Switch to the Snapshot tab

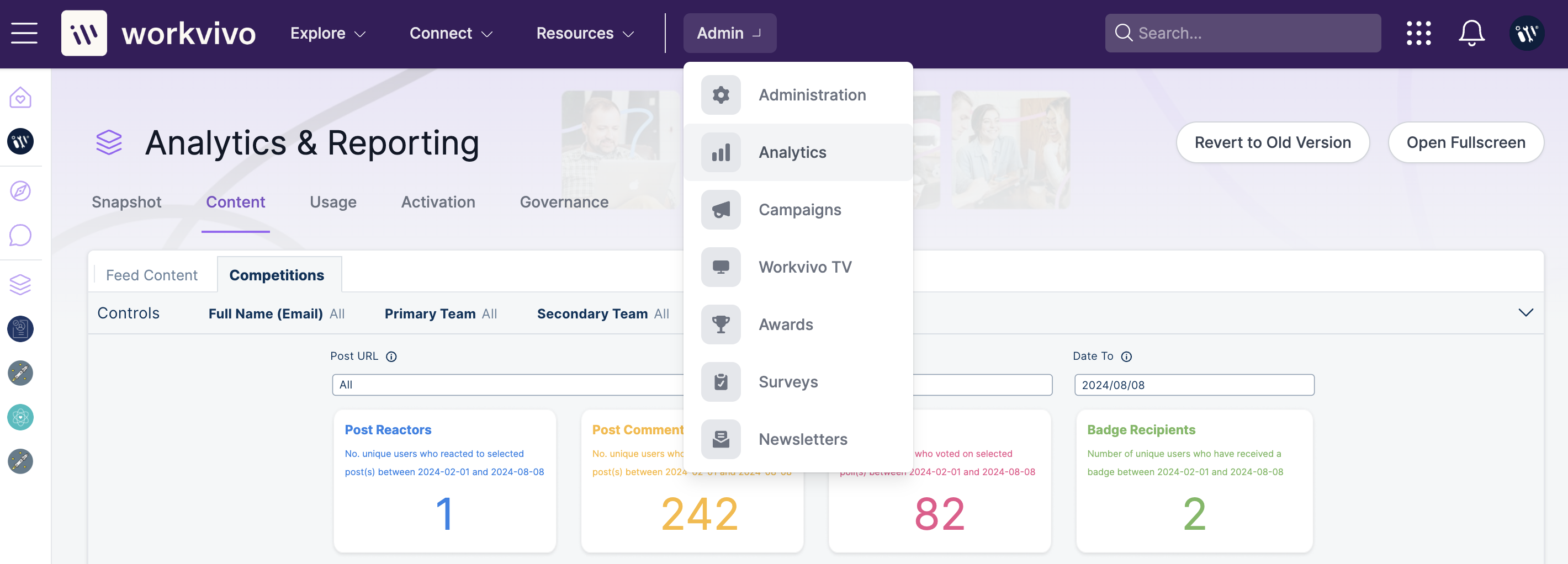126,202
